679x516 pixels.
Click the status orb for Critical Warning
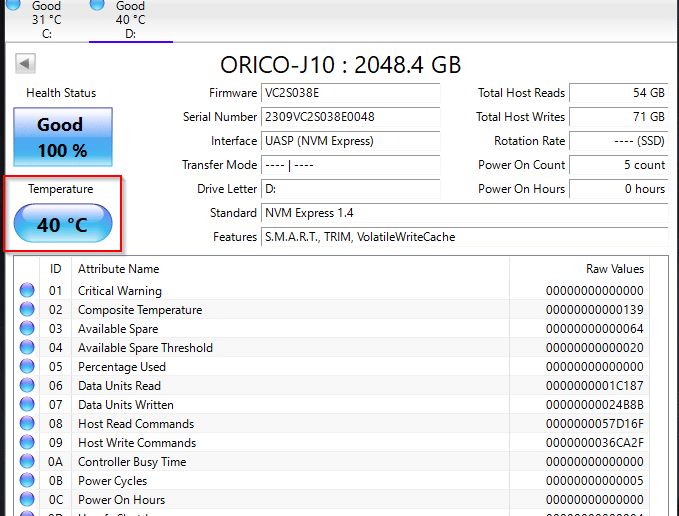(x=27, y=290)
